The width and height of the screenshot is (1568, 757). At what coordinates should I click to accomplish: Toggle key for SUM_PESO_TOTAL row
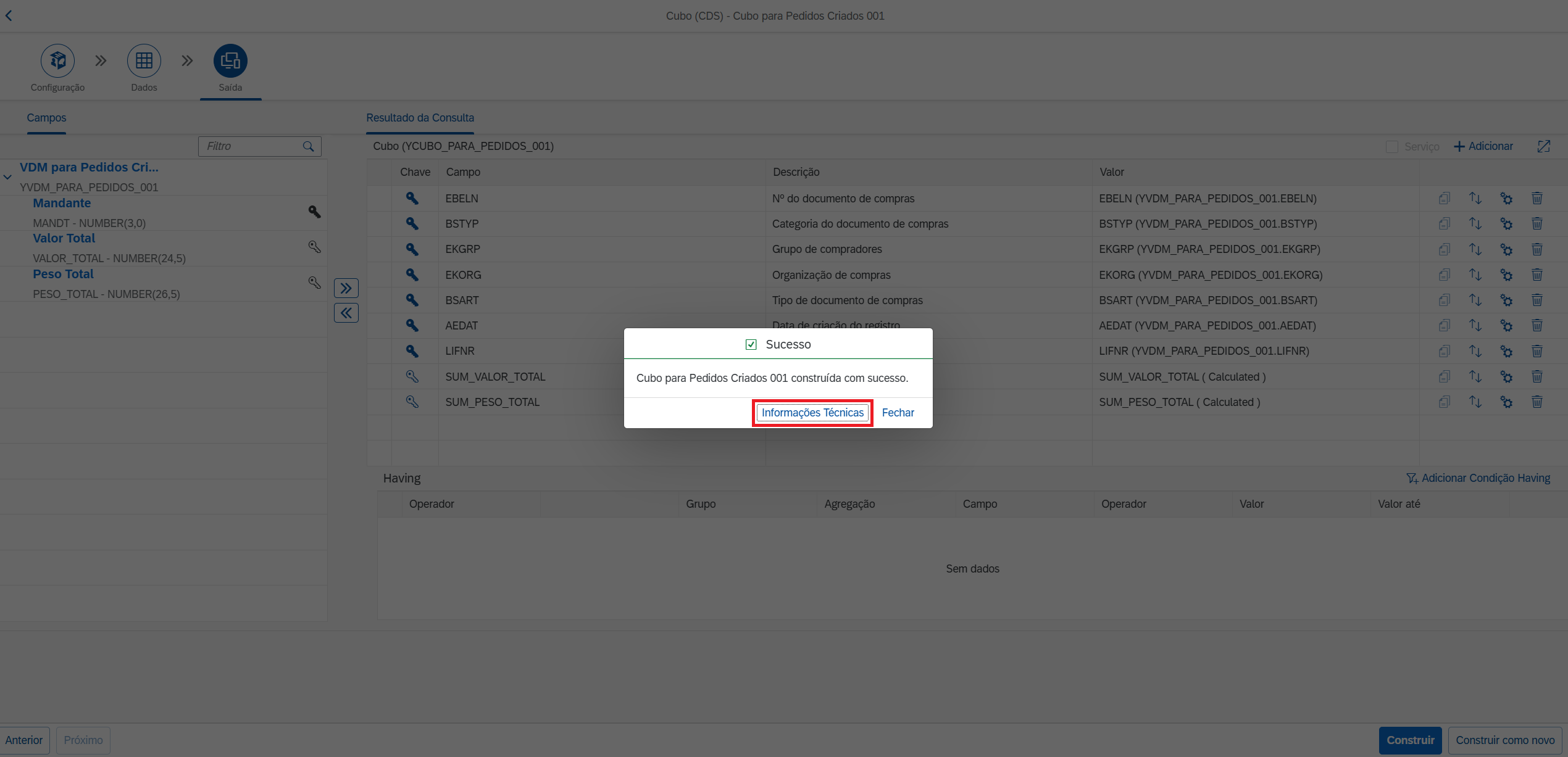coord(412,402)
